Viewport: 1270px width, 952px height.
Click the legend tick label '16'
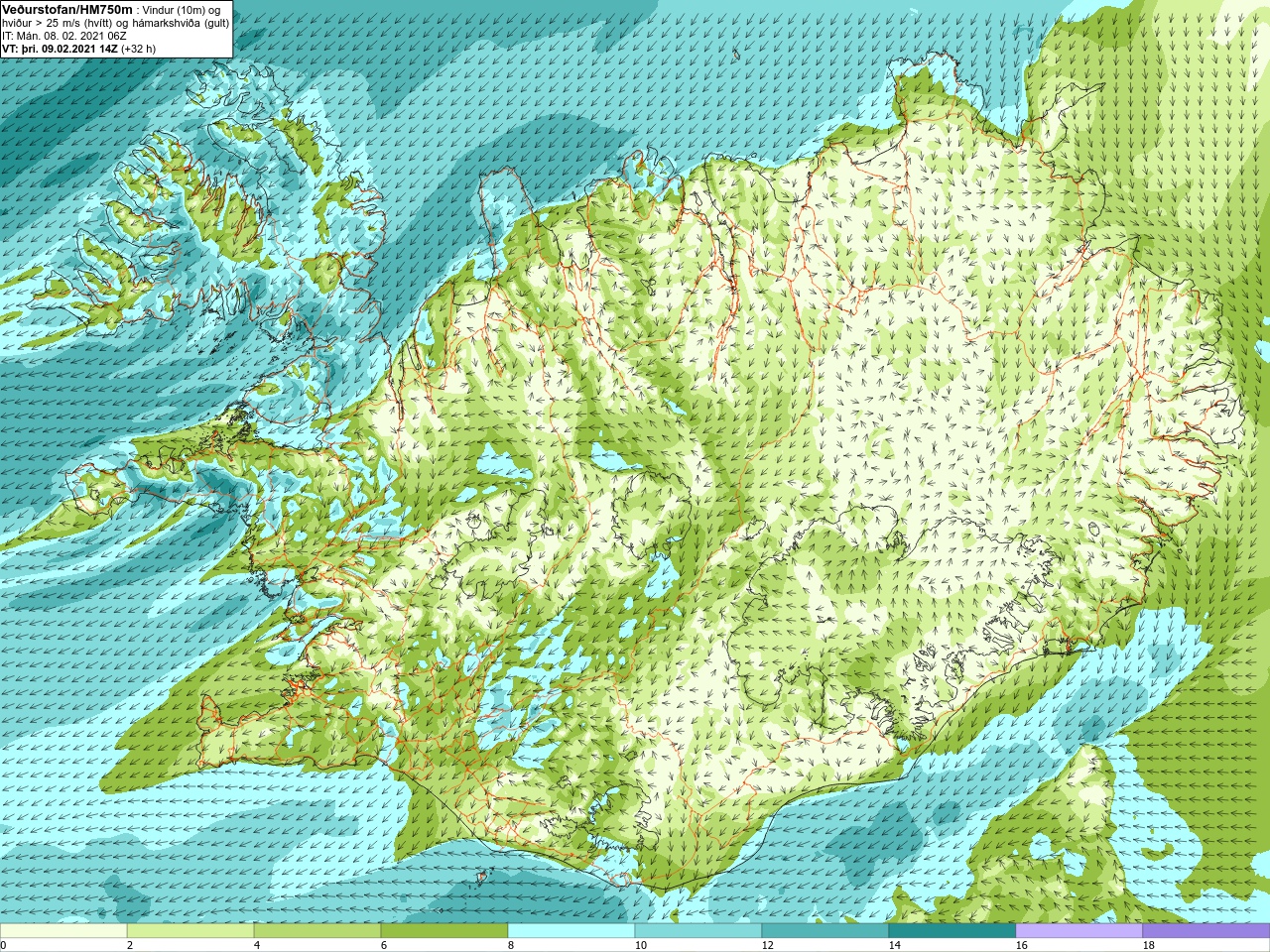1021,945
